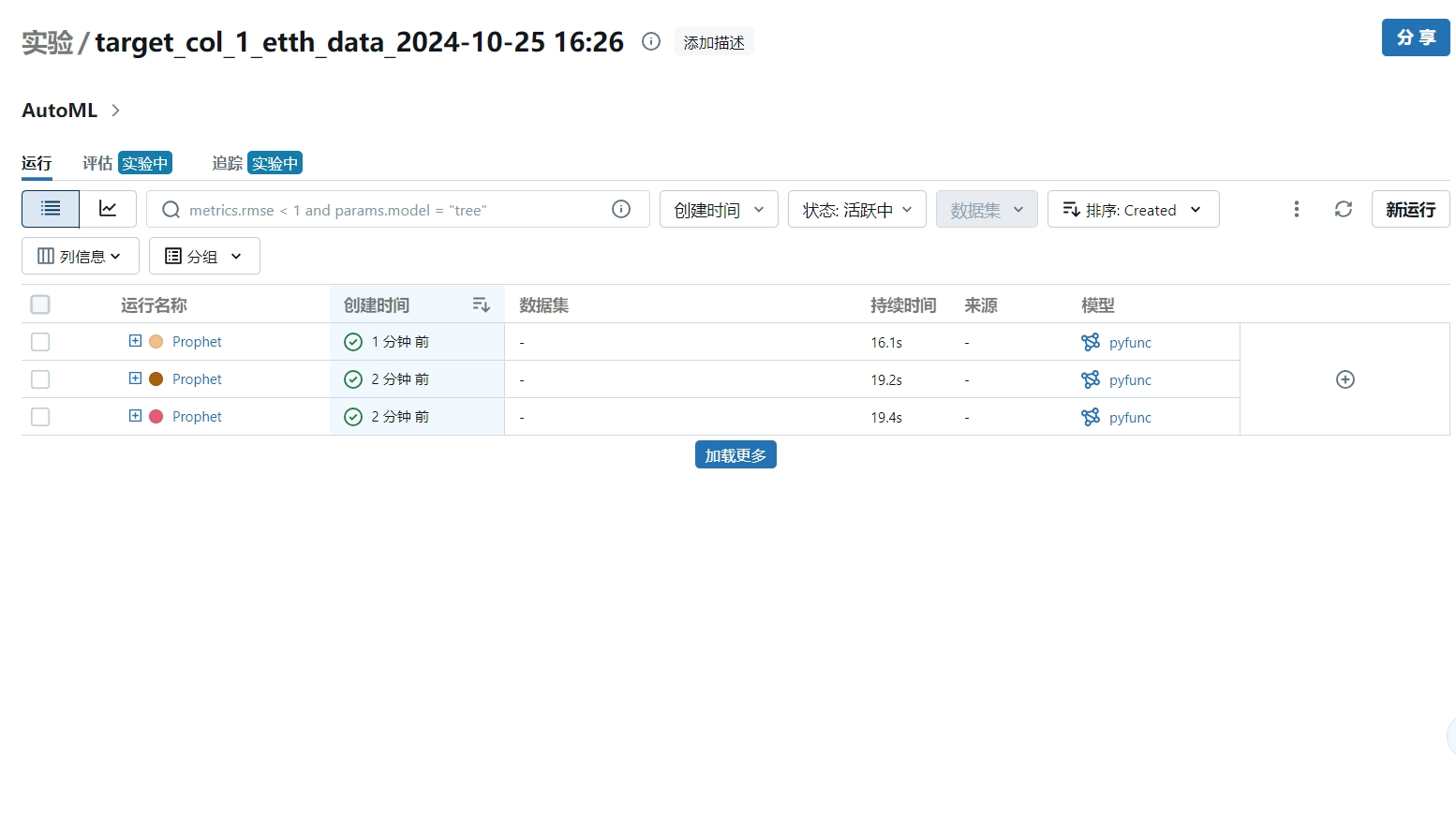Click the 加载更多 button
The width and height of the screenshot is (1456, 816).
[x=735, y=455]
